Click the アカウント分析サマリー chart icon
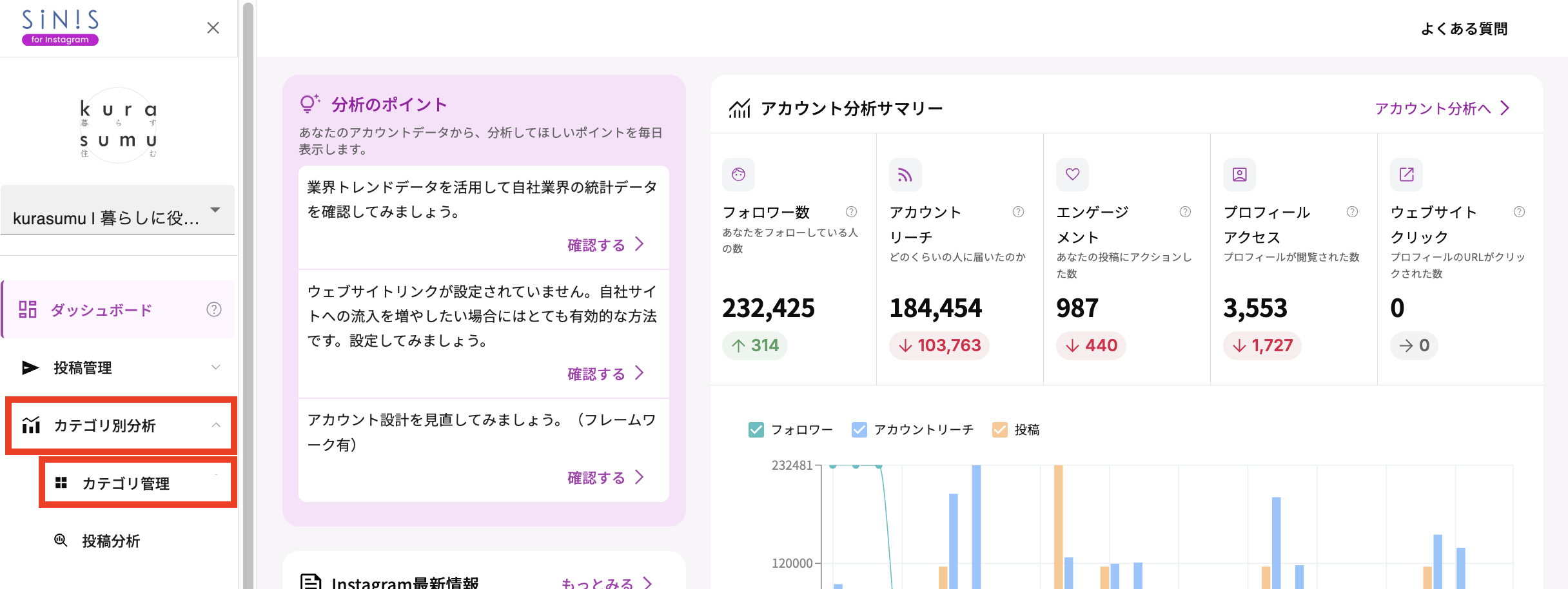 click(x=740, y=108)
